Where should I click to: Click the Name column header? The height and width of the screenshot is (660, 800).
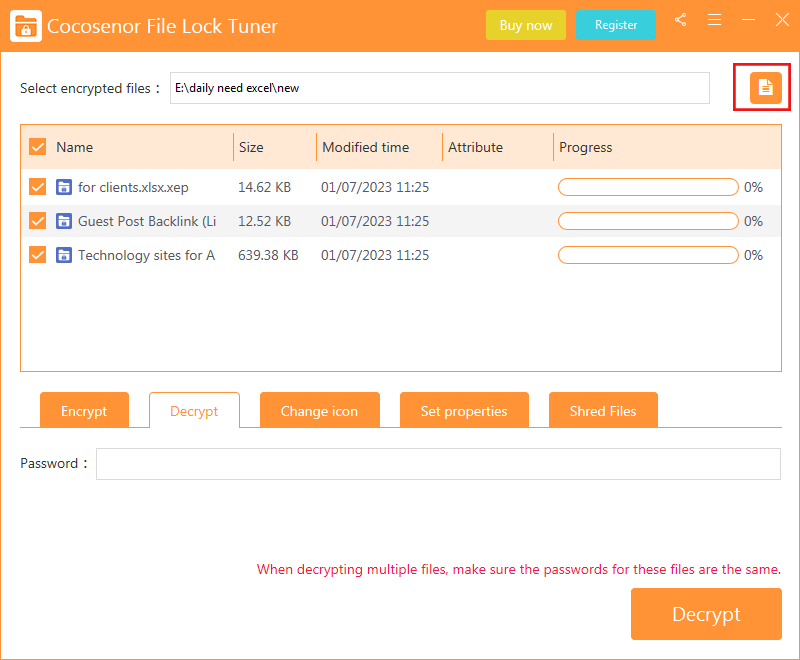[74, 147]
